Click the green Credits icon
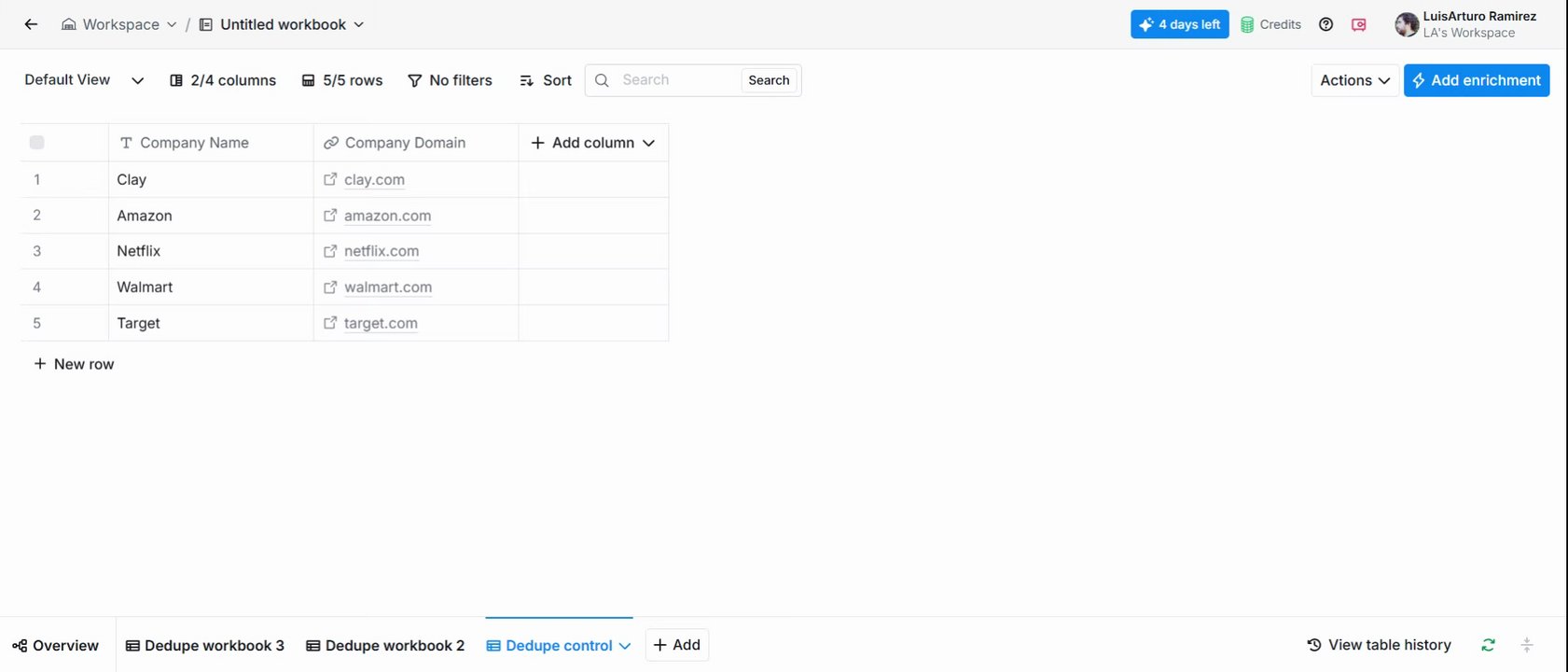The height and width of the screenshot is (672, 1568). (x=1247, y=25)
